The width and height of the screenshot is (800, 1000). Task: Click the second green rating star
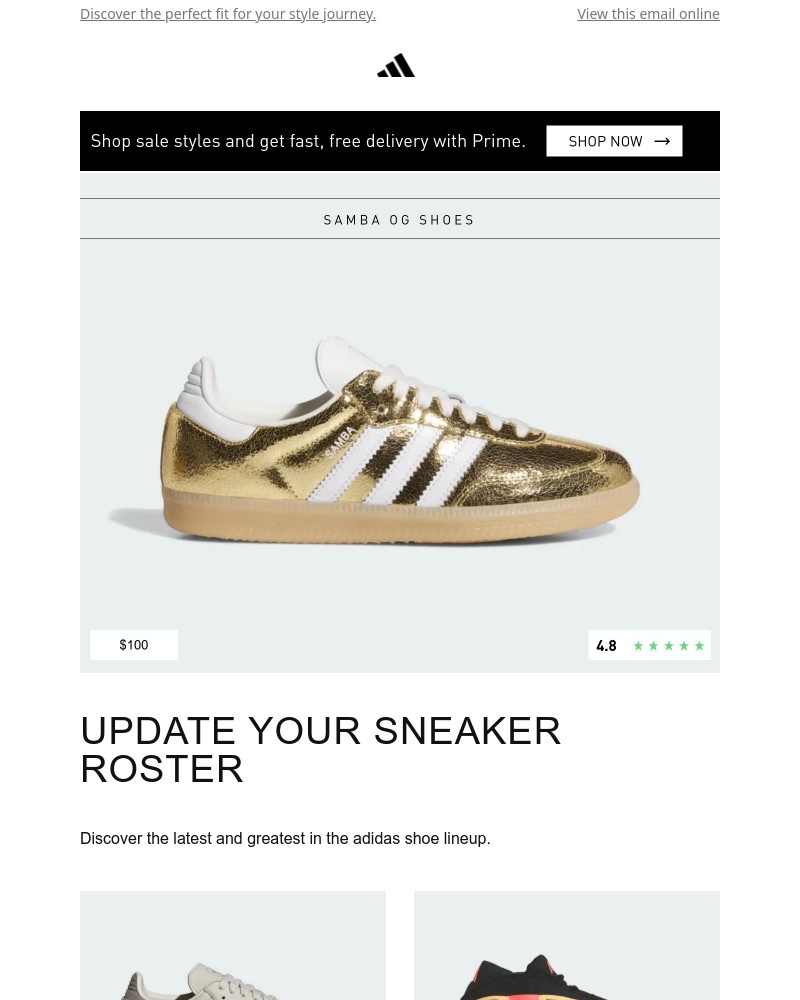(x=654, y=646)
